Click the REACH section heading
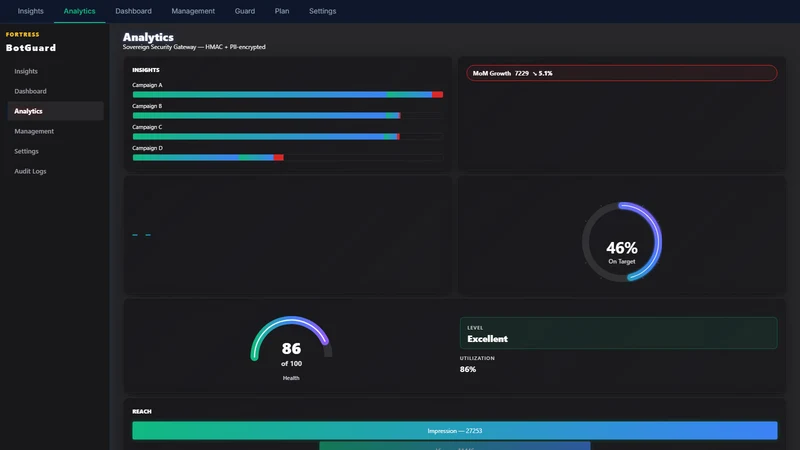This screenshot has height=450, width=800. 142,411
